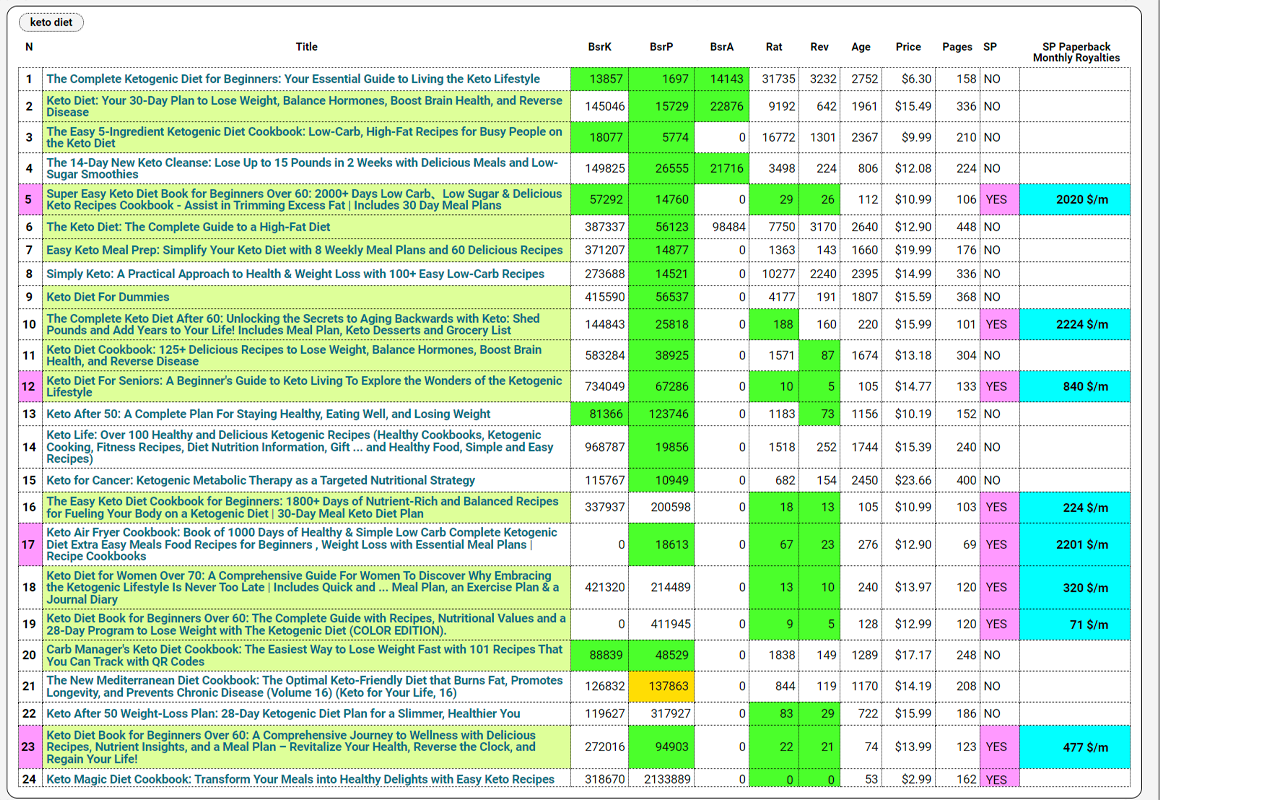Click the 'keto diet' keyword button

pyautogui.click(x=51, y=22)
